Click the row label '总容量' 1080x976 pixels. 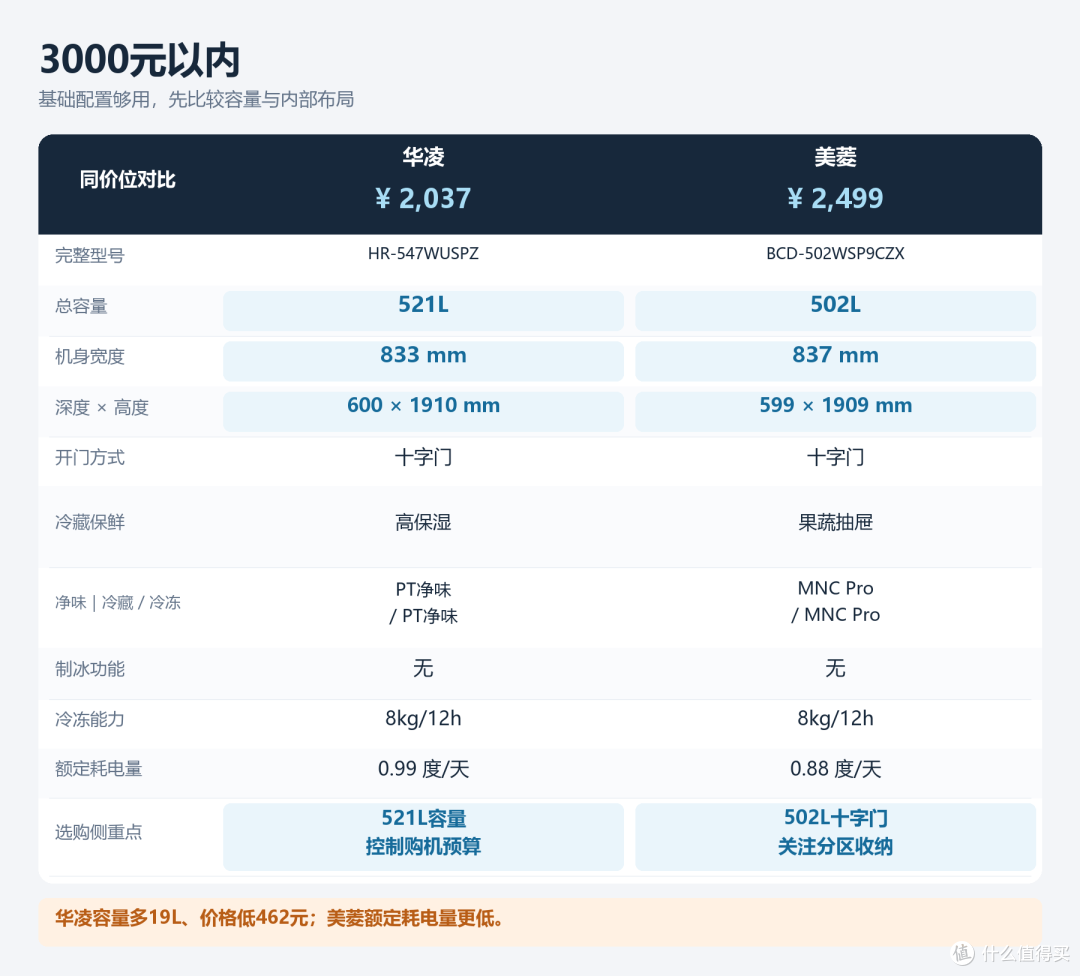pyautogui.click(x=81, y=306)
